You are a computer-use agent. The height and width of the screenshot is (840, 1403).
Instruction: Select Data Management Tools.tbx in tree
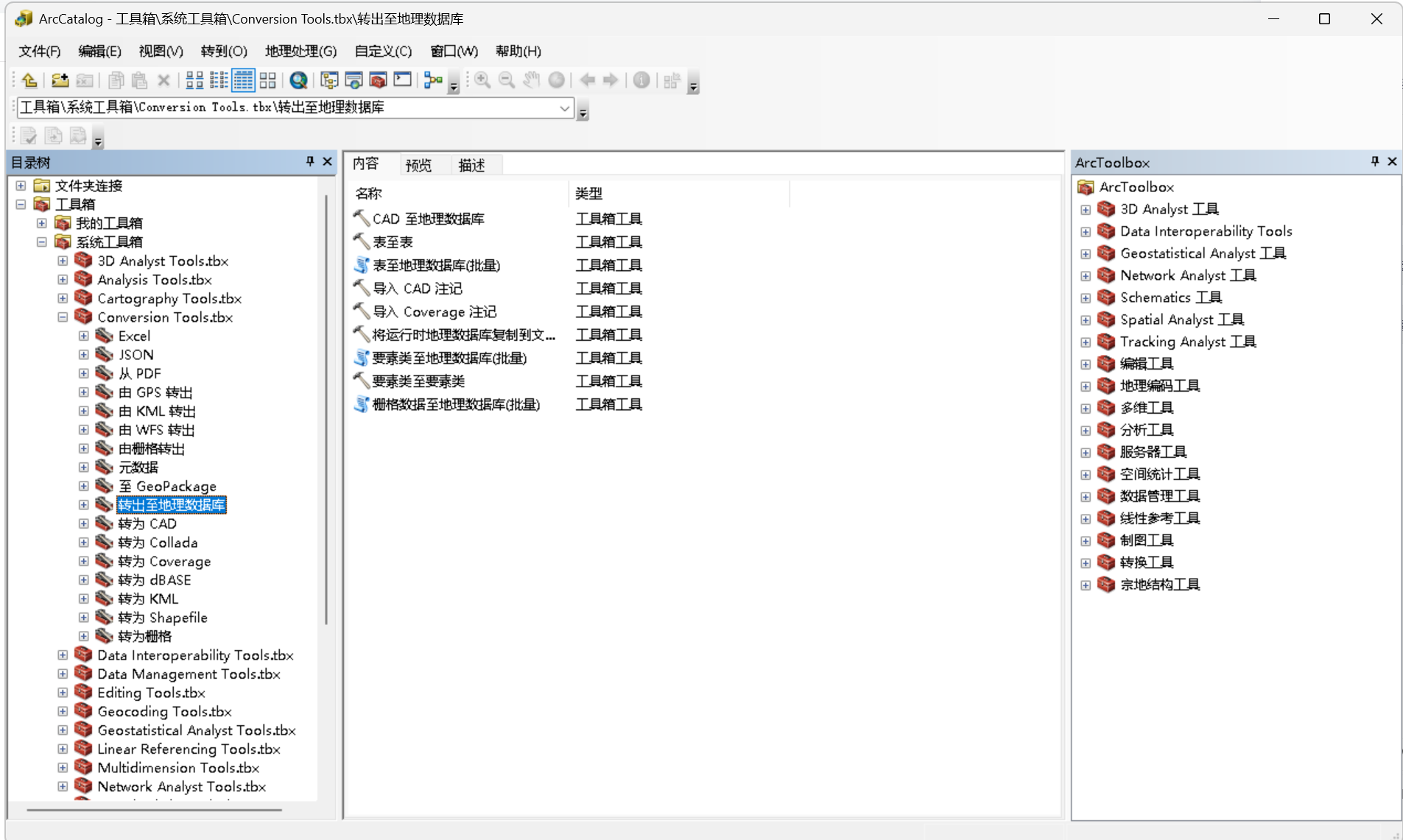(189, 674)
